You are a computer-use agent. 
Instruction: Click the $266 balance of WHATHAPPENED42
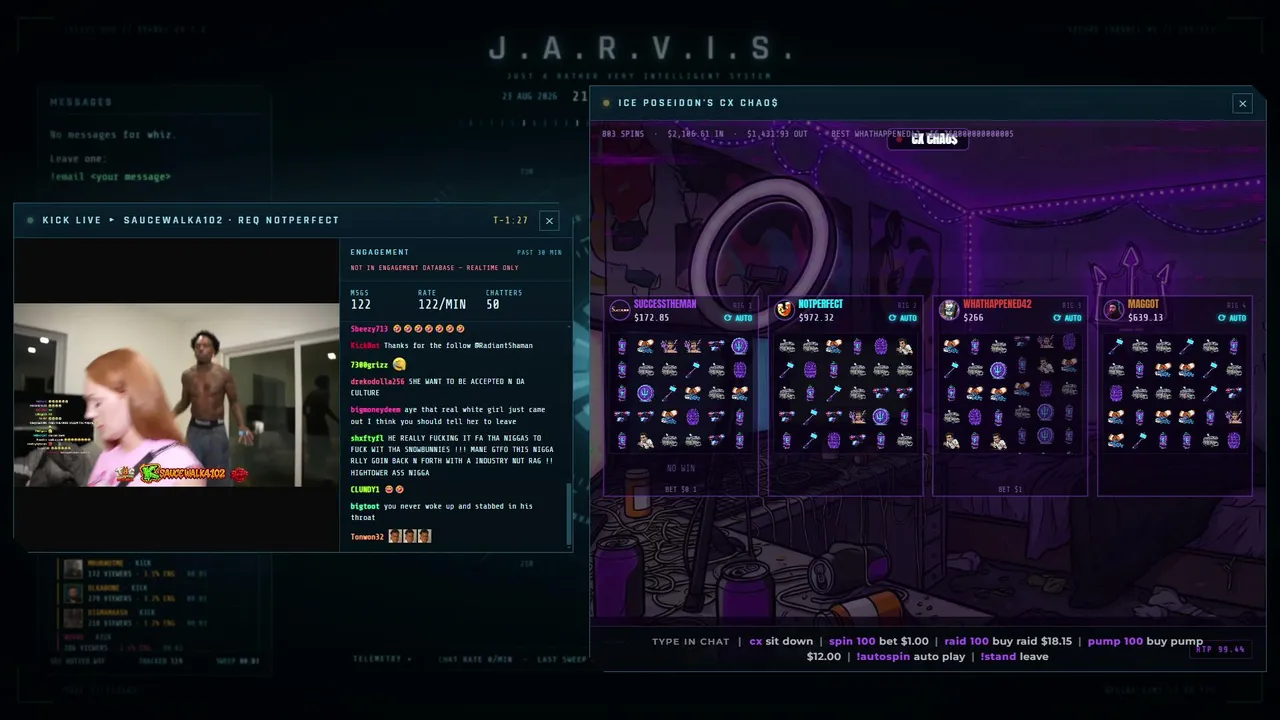pyautogui.click(x=973, y=318)
